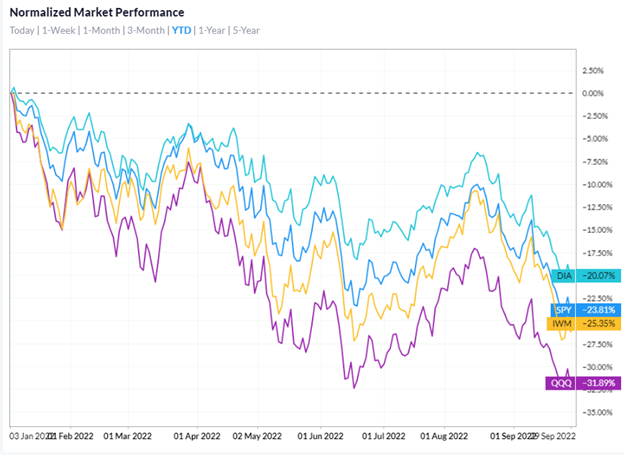
Task: Select the Today time range
Action: (x=22, y=30)
